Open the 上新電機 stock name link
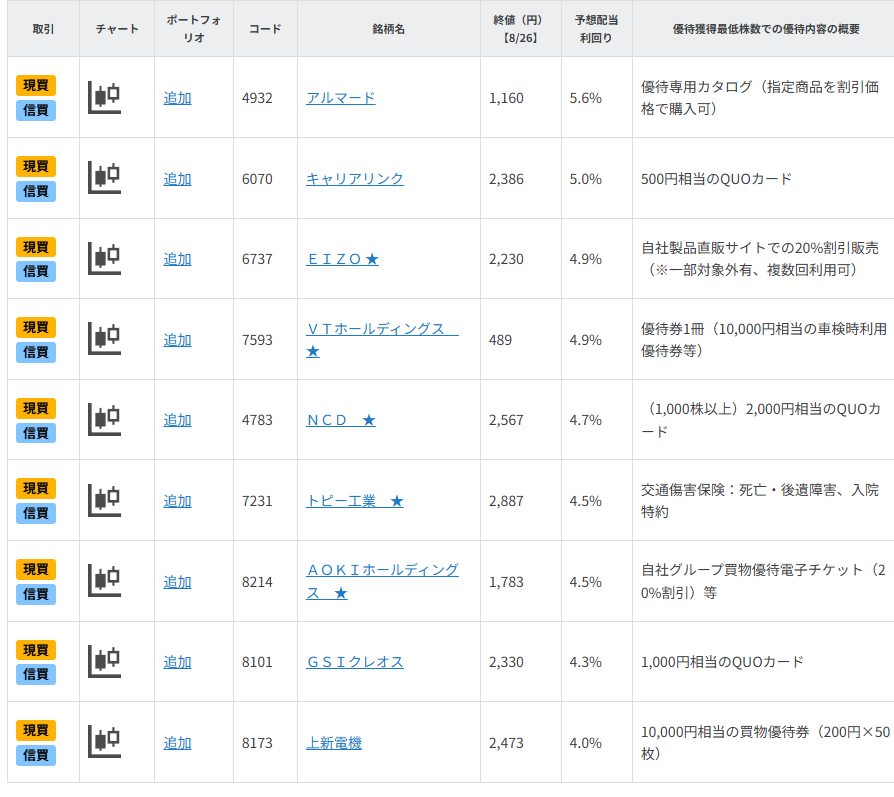The image size is (894, 797). (333, 743)
